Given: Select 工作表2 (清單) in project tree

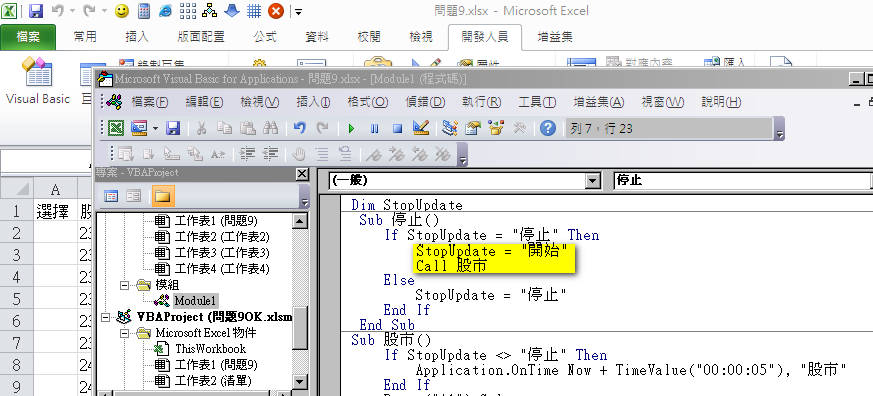Looking at the screenshot, I should (213, 382).
